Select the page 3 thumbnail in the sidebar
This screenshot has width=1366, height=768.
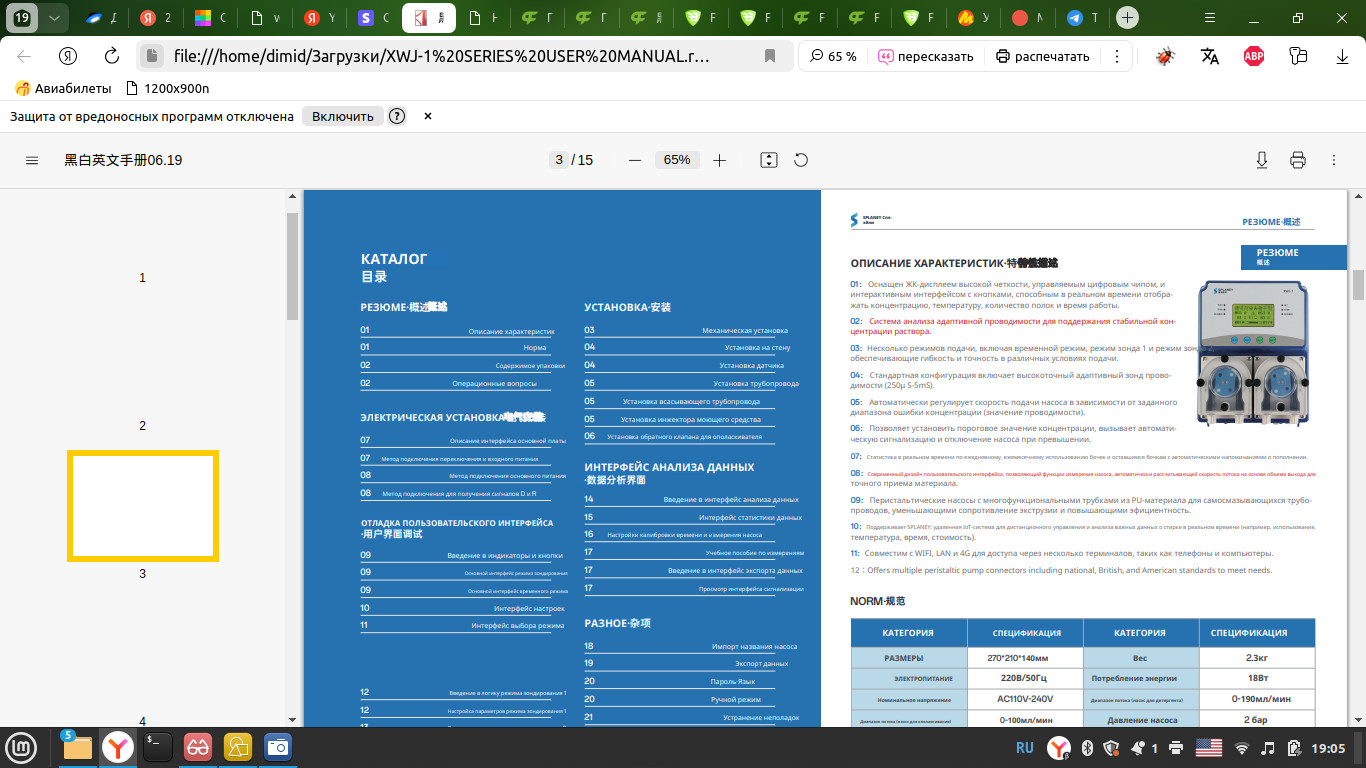(x=143, y=505)
